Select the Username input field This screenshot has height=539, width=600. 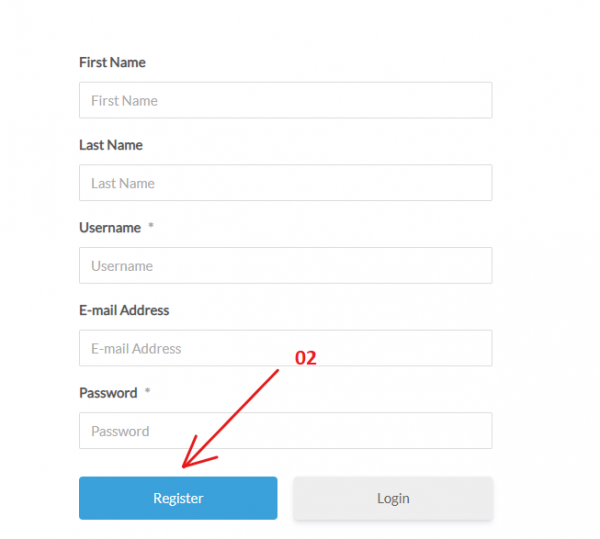[285, 266]
